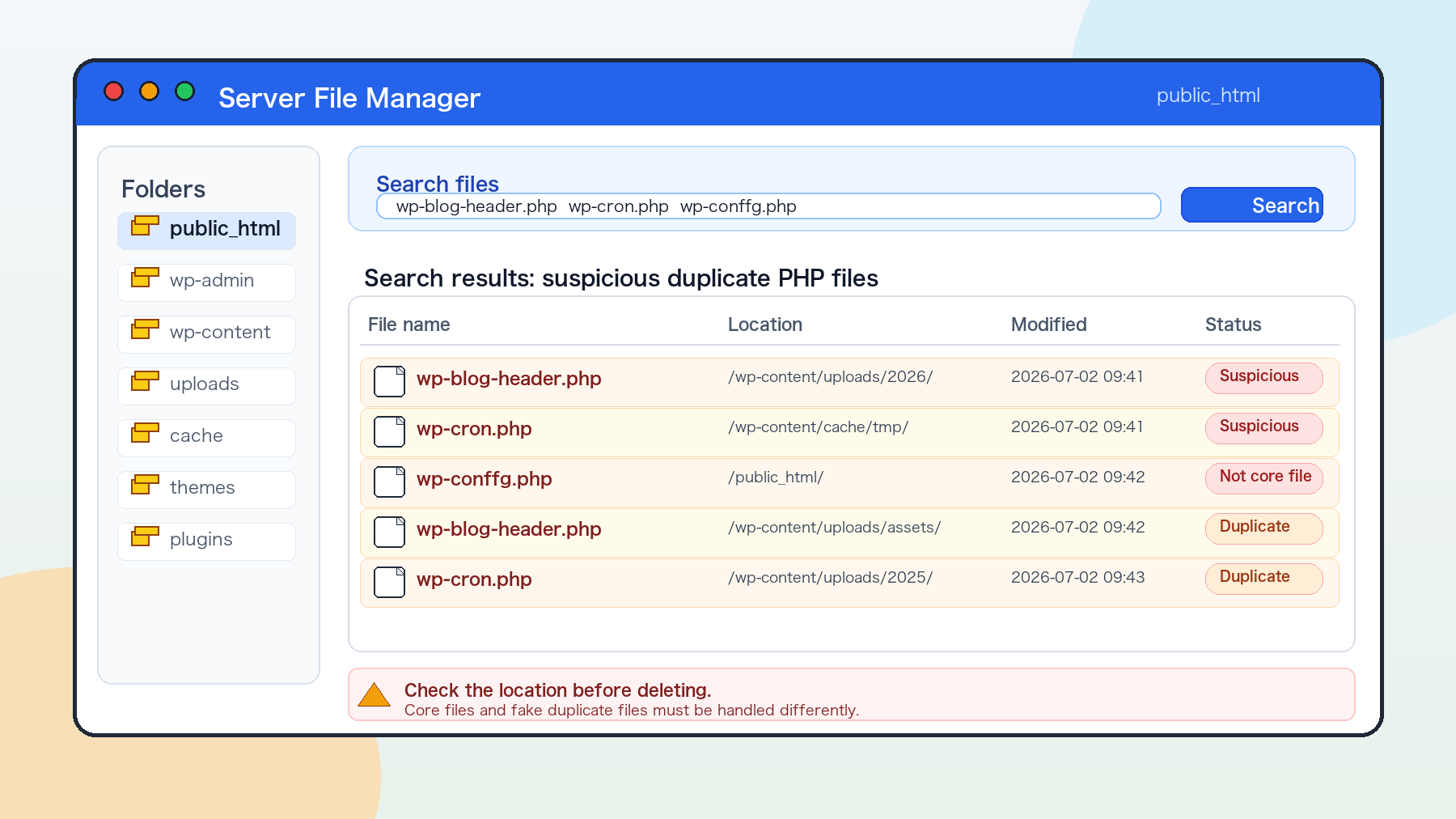Open the wp-content folder entry
The height and width of the screenshot is (819, 1456).
click(206, 334)
